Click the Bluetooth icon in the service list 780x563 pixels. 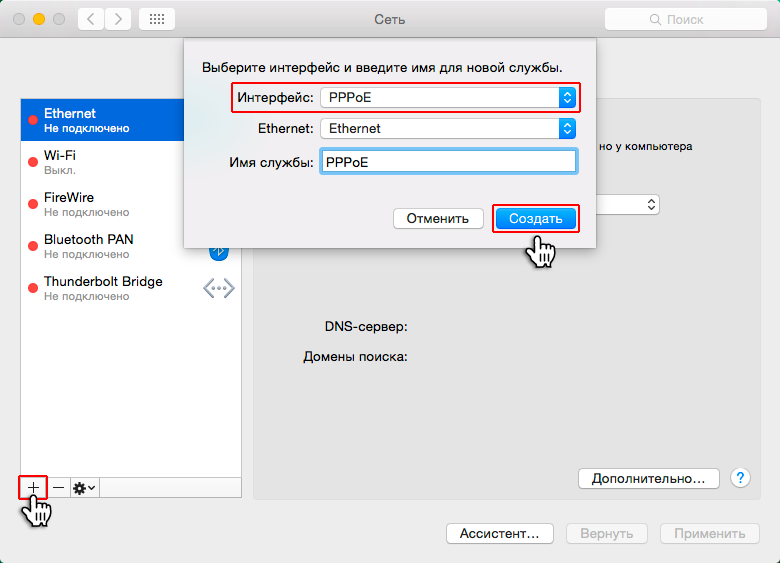pos(219,254)
